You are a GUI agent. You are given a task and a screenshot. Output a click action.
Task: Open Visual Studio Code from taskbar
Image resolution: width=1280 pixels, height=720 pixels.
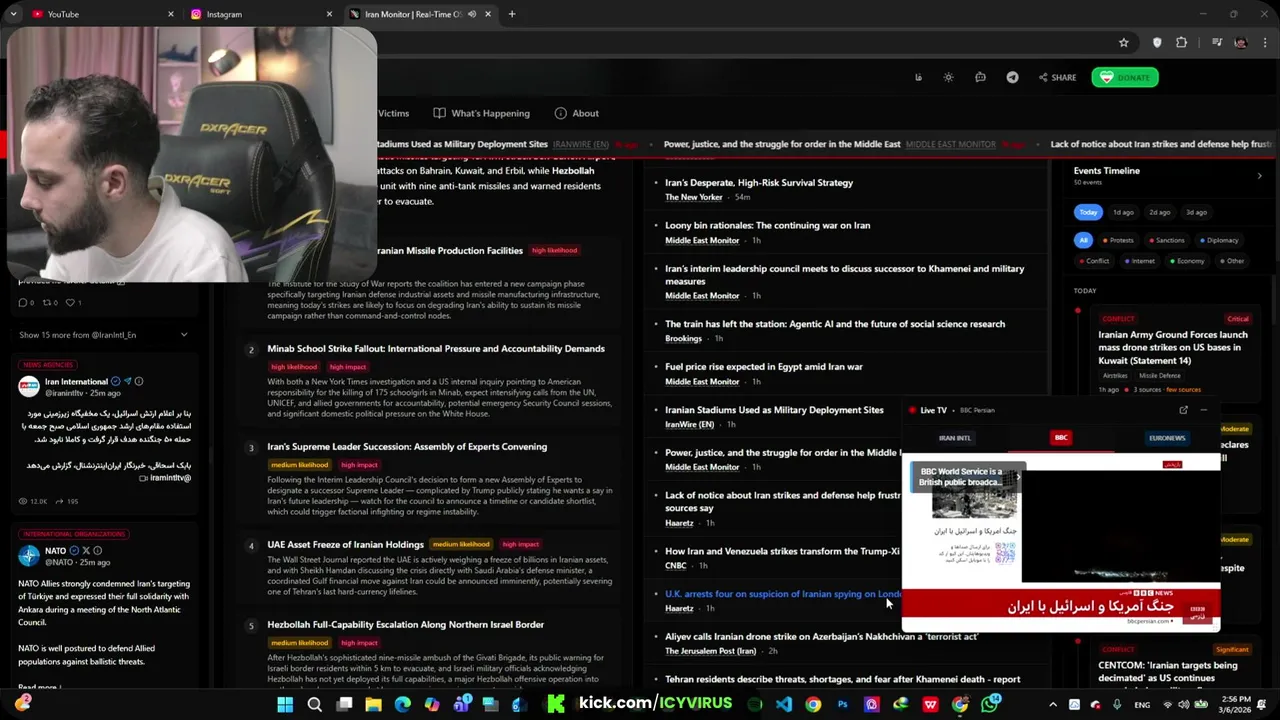pyautogui.click(x=784, y=704)
